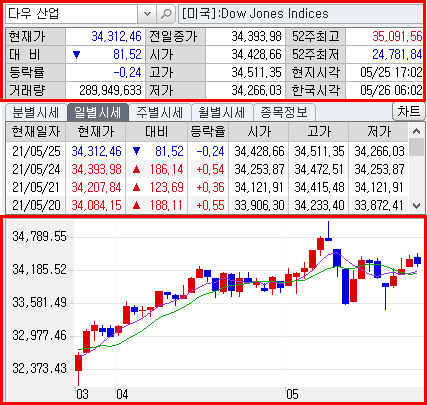Click the table scrollbar up arrow
Viewport: 427px width, 405px height.
click(x=416, y=131)
